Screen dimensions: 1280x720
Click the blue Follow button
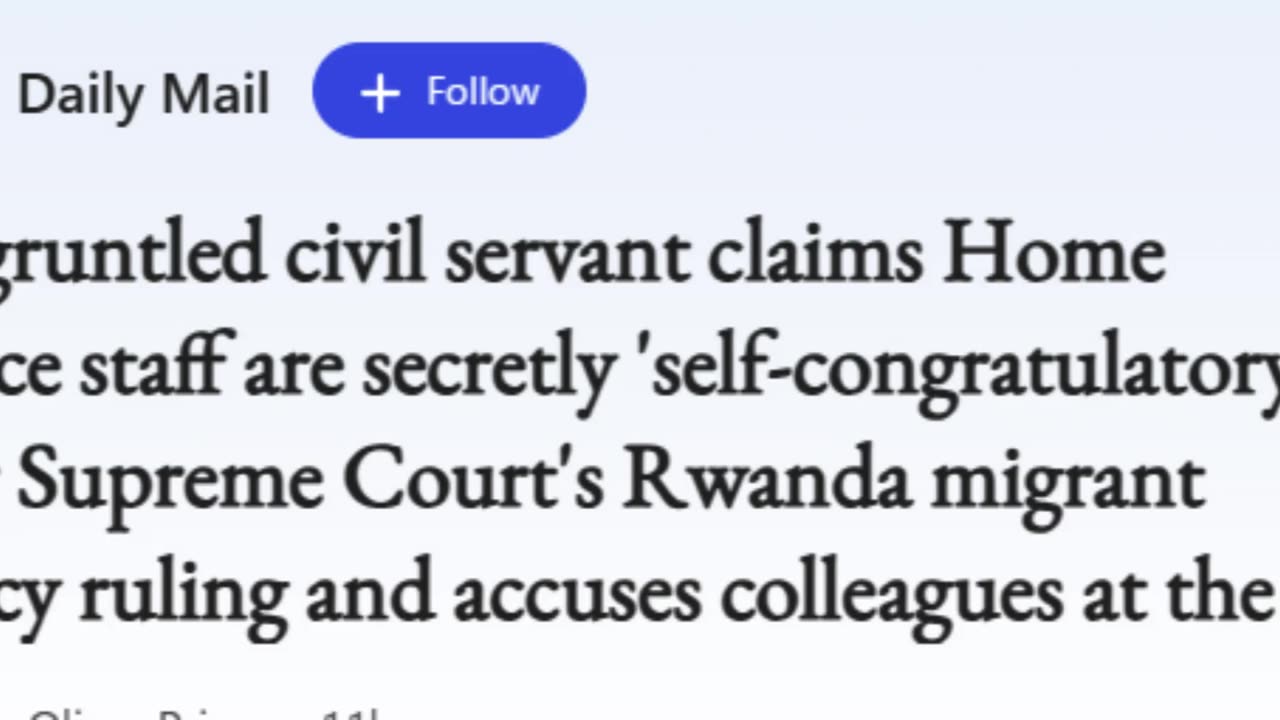tap(449, 91)
